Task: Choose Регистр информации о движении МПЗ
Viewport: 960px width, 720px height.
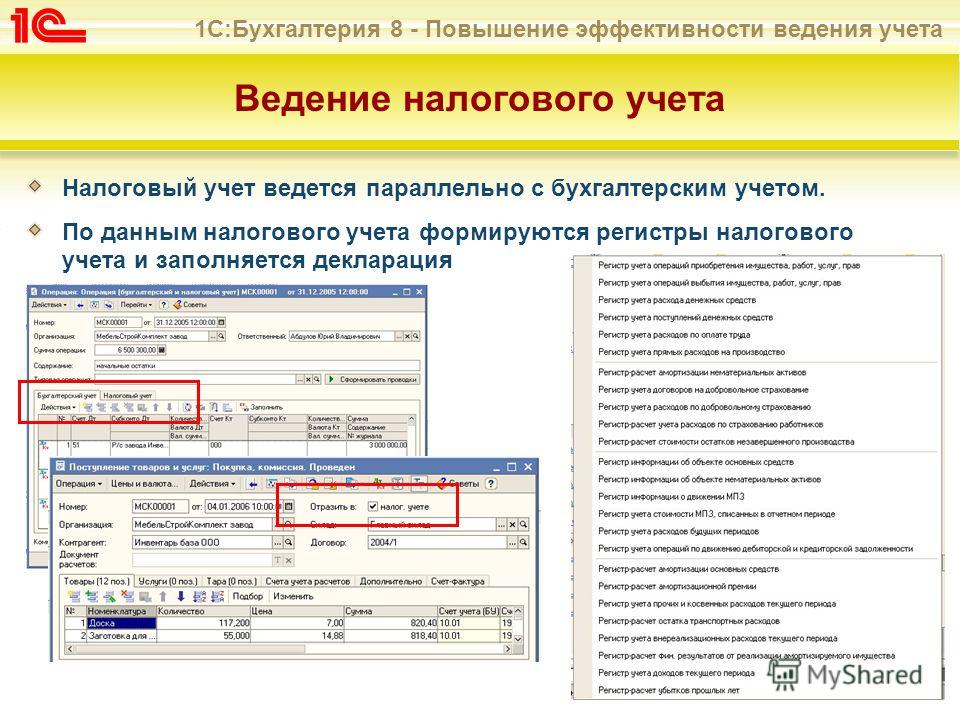Action: [671, 497]
